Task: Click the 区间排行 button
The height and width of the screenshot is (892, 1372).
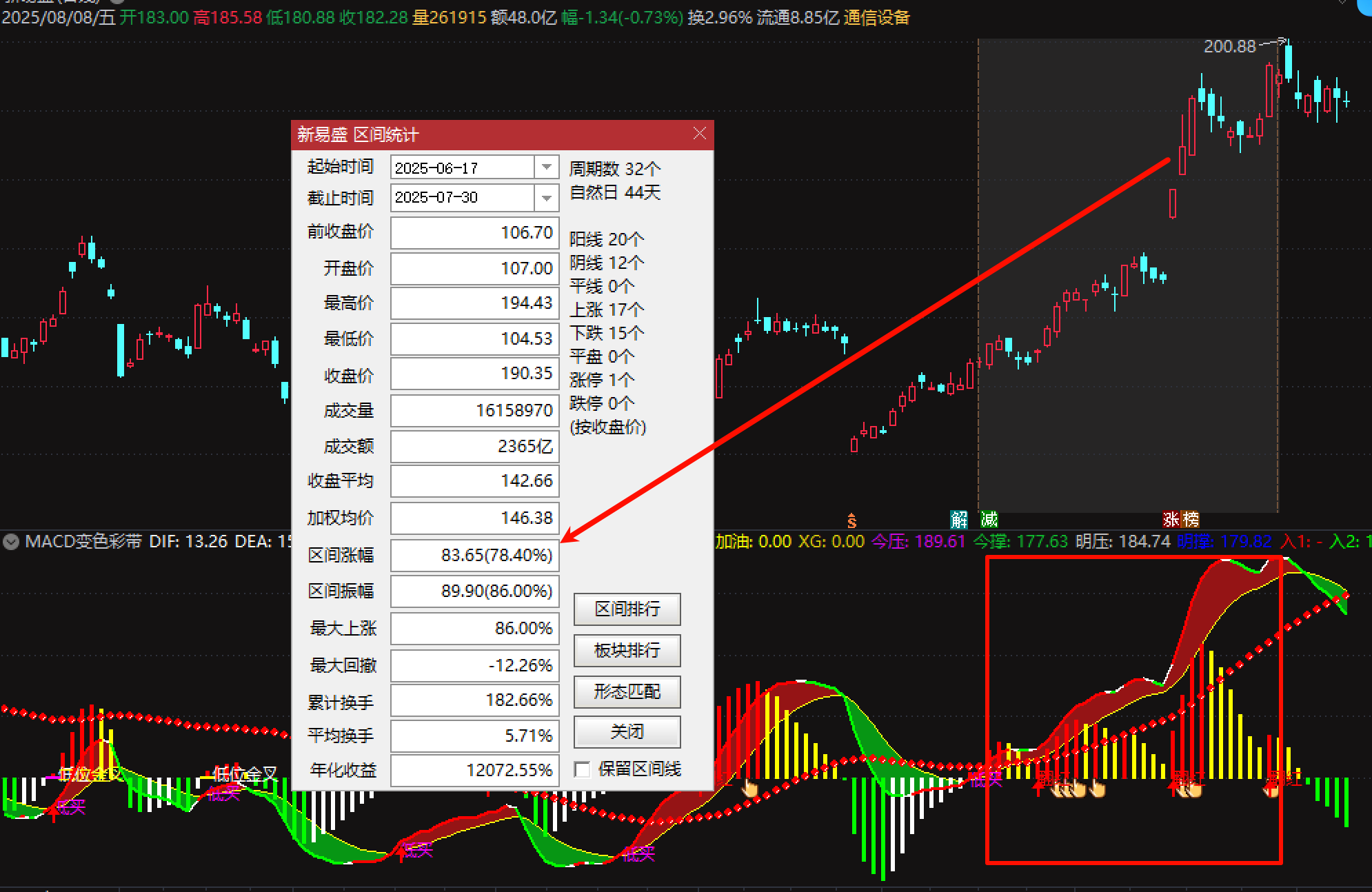Action: tap(627, 609)
